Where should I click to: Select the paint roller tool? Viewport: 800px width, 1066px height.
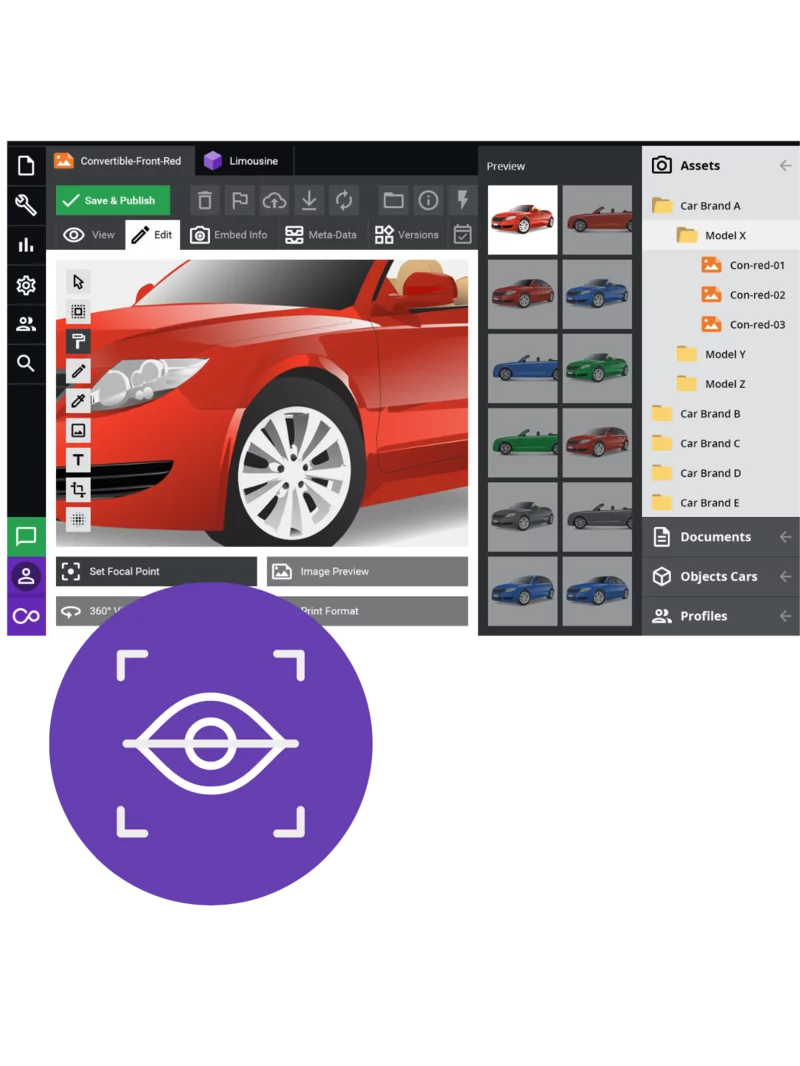pyautogui.click(x=78, y=341)
